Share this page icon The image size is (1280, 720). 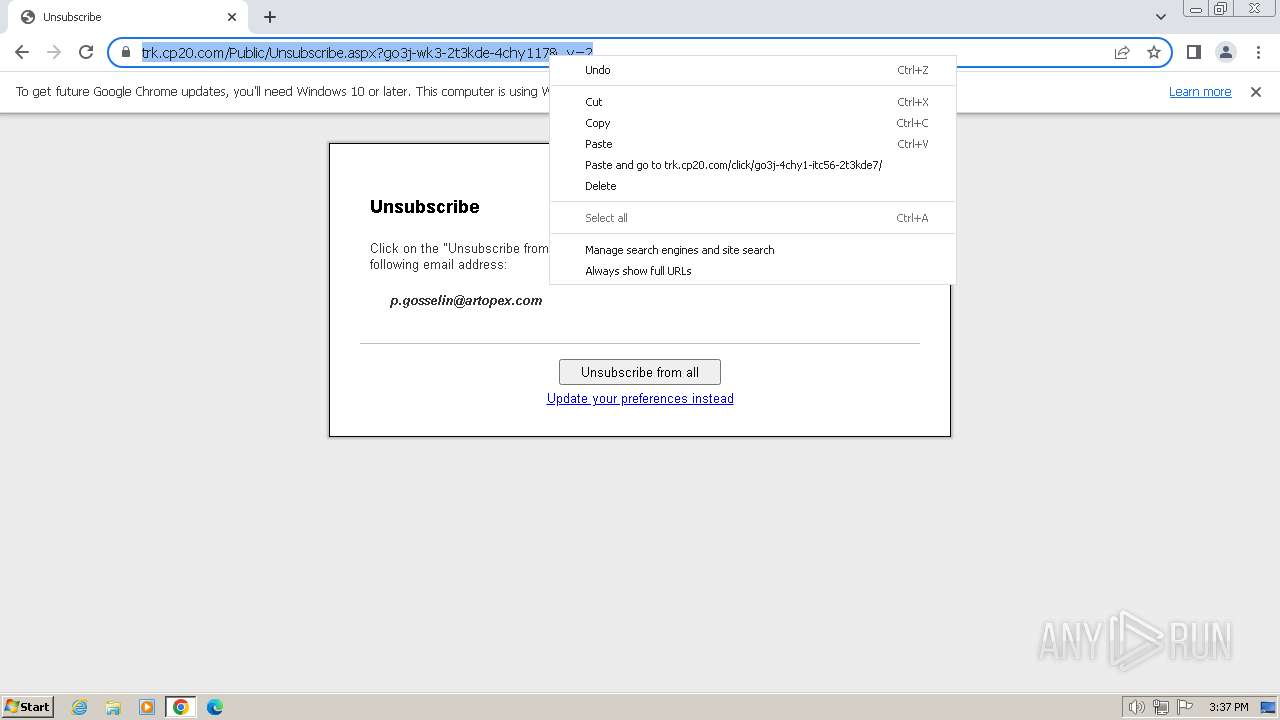tap(1122, 52)
